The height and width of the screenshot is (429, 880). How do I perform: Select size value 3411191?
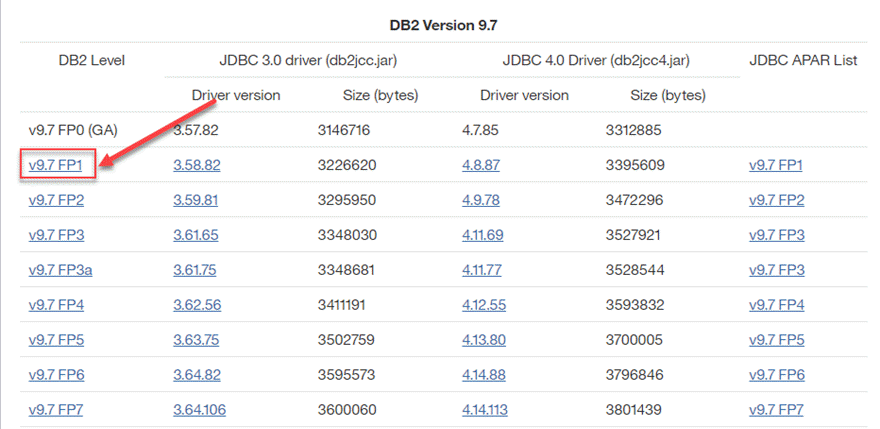point(341,305)
